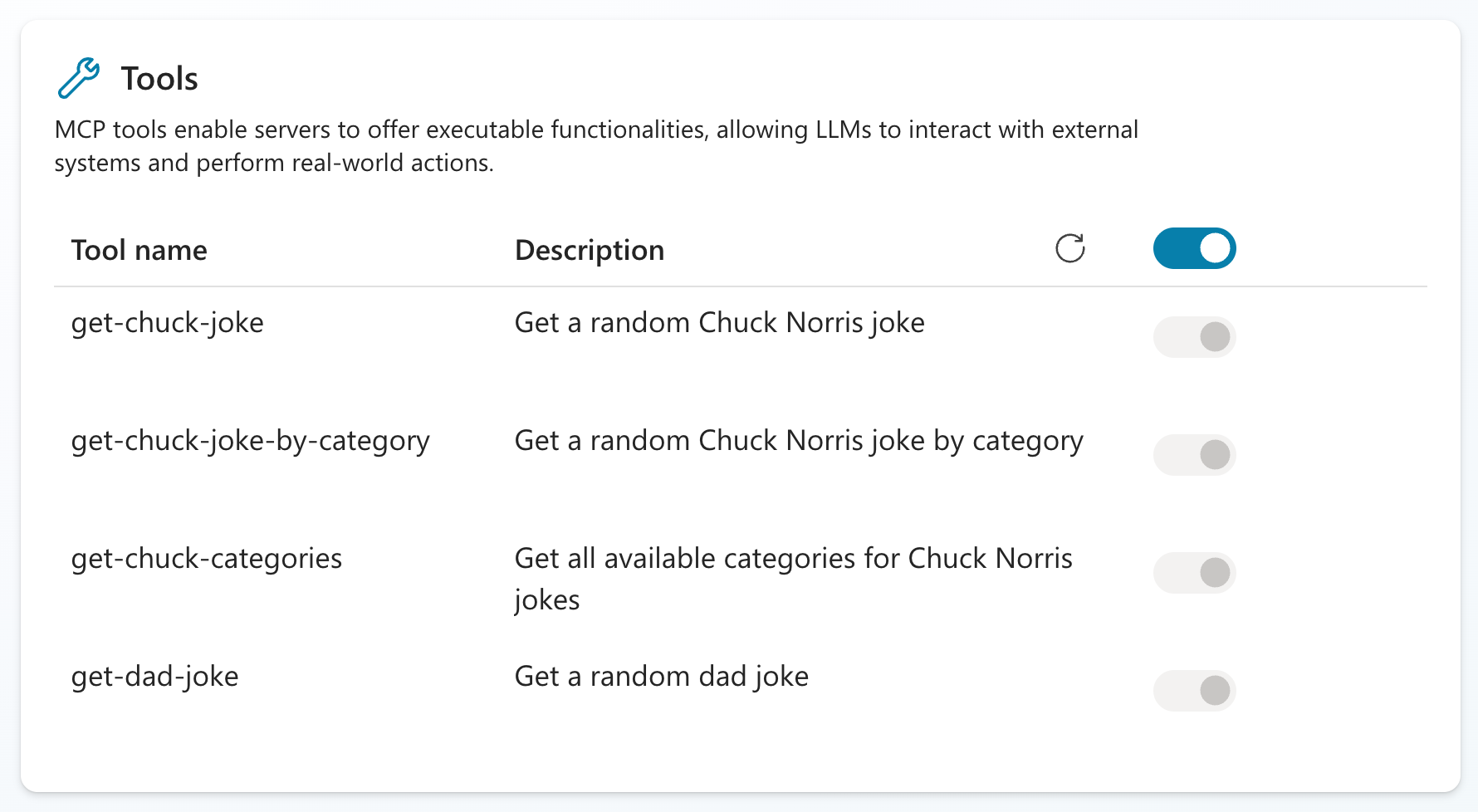Click the Tool name column header

click(139, 250)
